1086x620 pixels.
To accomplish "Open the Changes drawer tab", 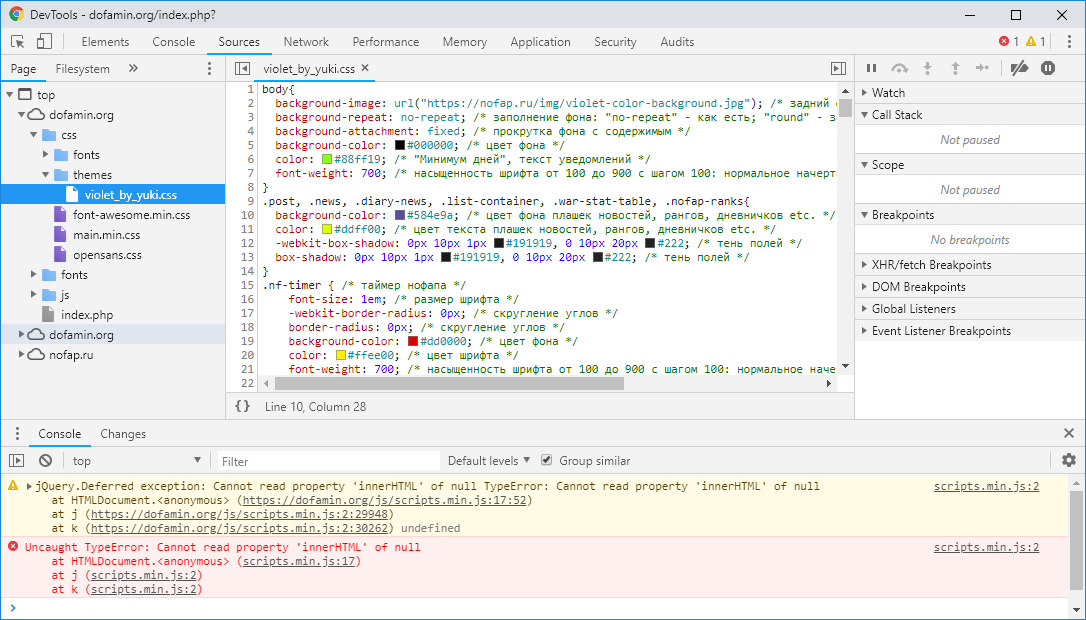I will click(123, 434).
